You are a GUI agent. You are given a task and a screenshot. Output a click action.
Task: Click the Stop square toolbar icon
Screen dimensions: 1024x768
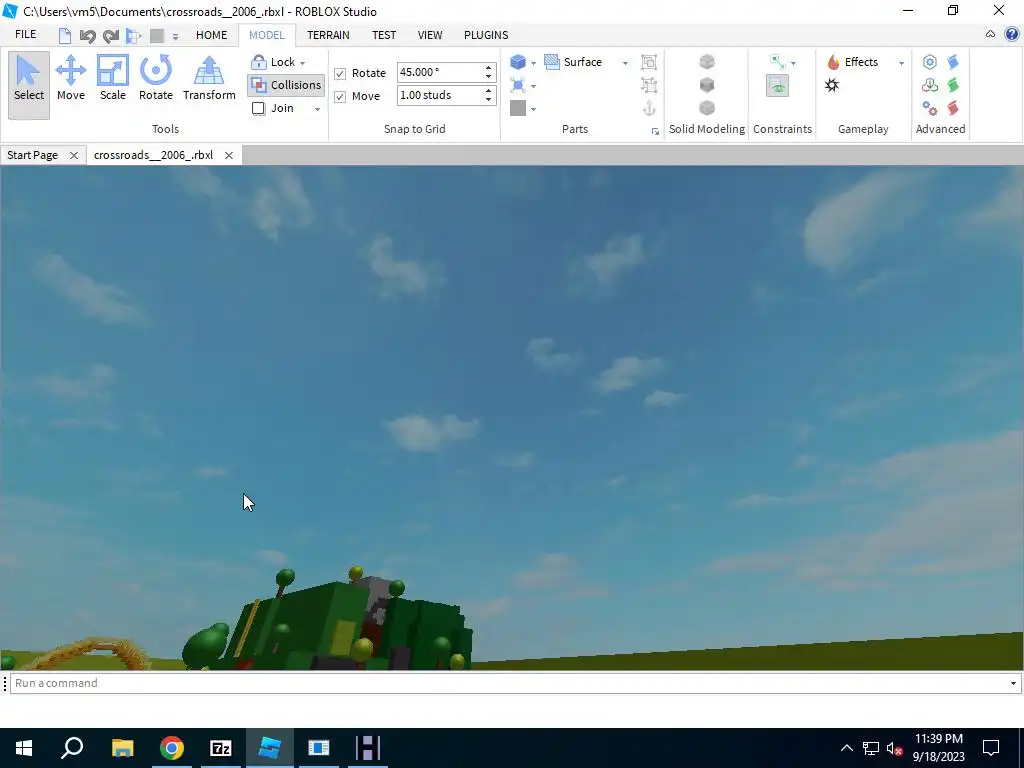pos(157,35)
